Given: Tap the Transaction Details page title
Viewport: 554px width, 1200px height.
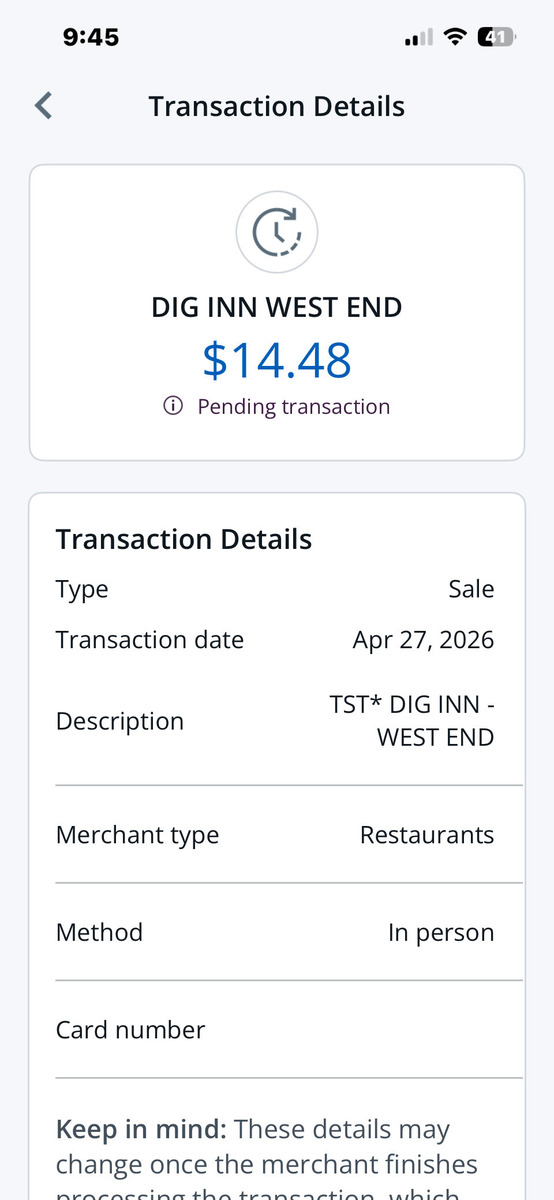Looking at the screenshot, I should click(x=277, y=106).
